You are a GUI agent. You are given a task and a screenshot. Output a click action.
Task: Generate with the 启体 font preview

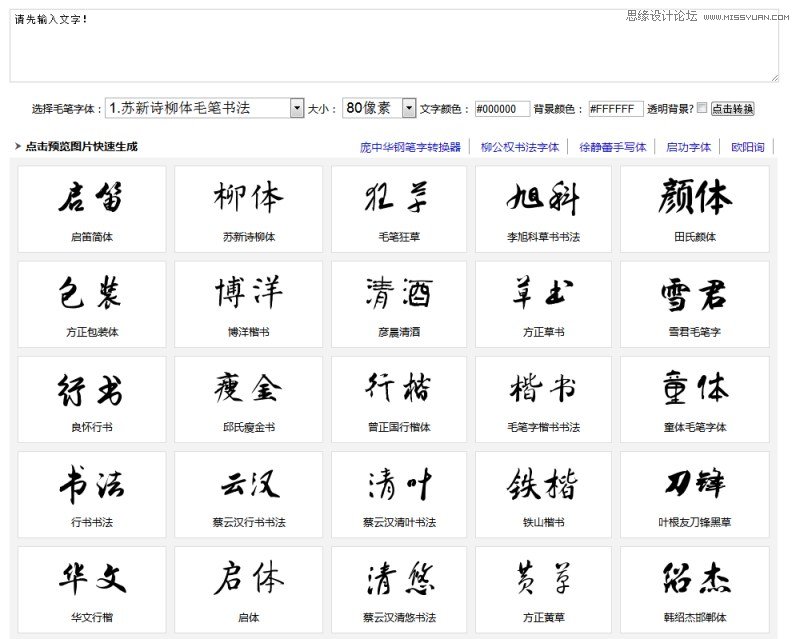(248, 590)
